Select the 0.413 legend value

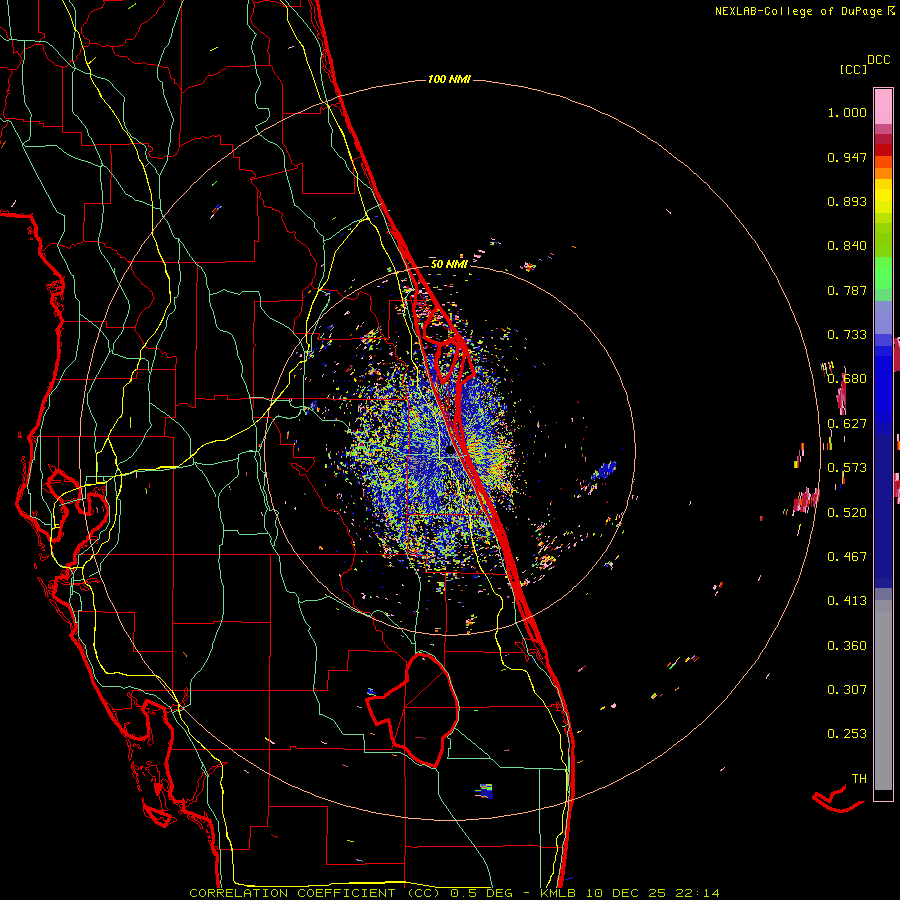847,601
